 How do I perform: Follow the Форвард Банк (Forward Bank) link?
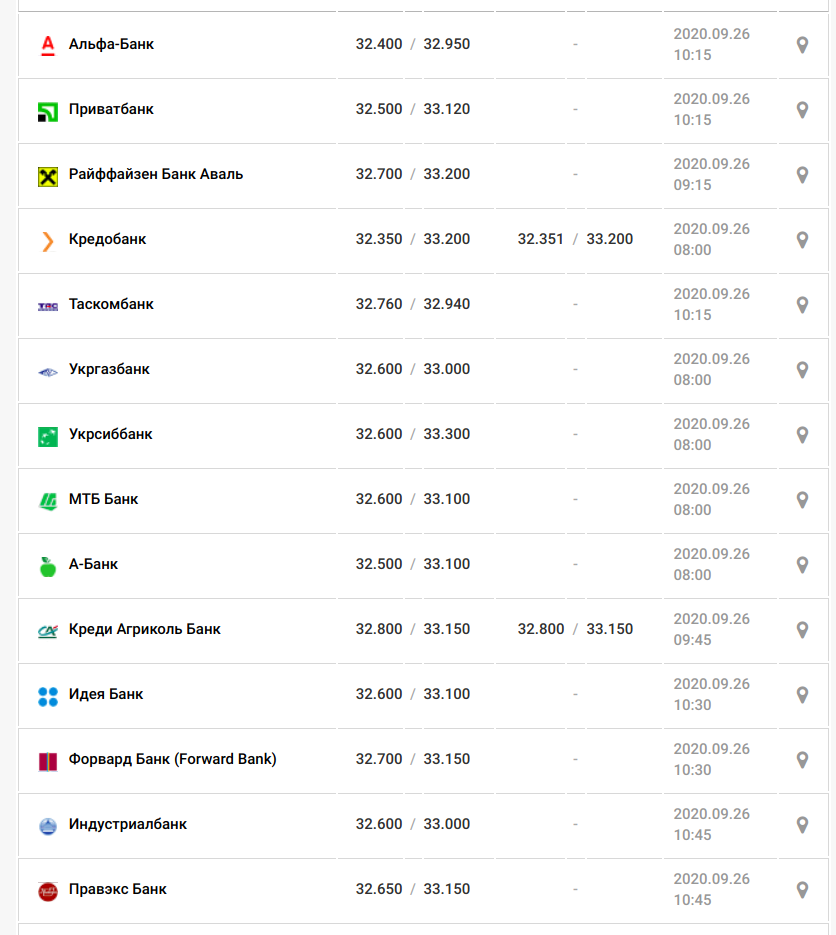pos(172,759)
